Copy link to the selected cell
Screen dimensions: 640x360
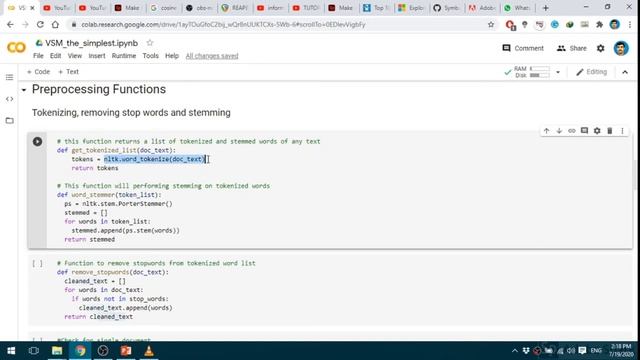(571, 131)
